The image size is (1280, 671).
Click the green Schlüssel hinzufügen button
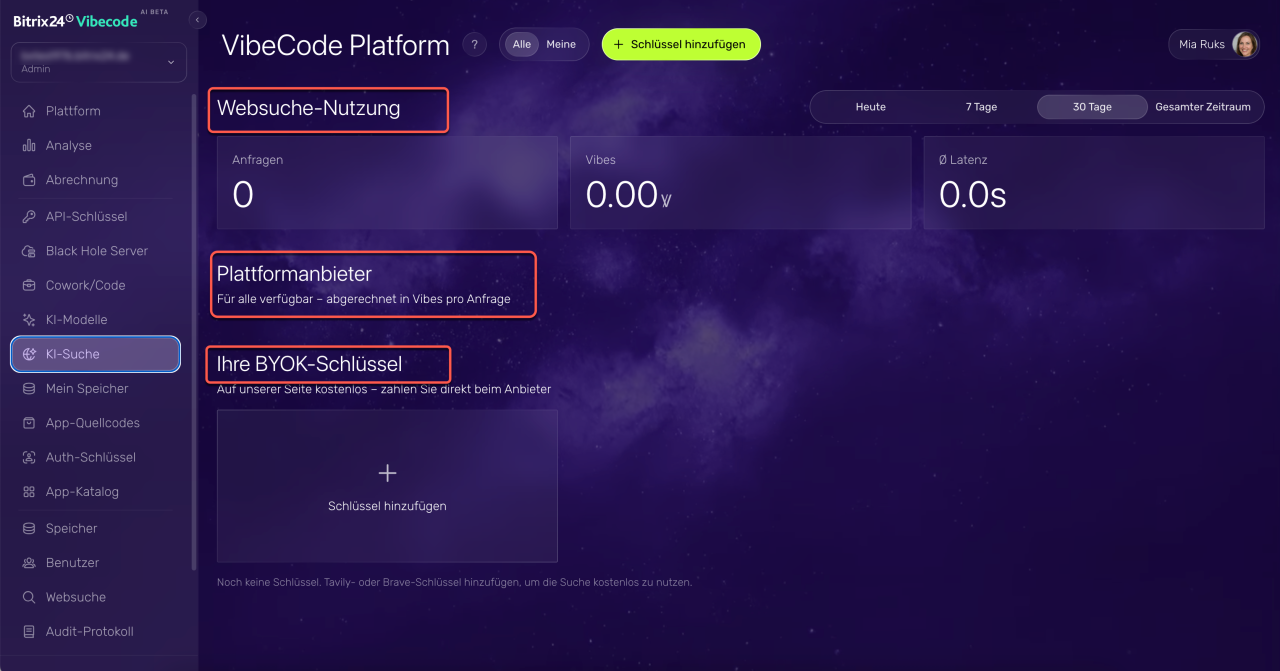coord(681,45)
